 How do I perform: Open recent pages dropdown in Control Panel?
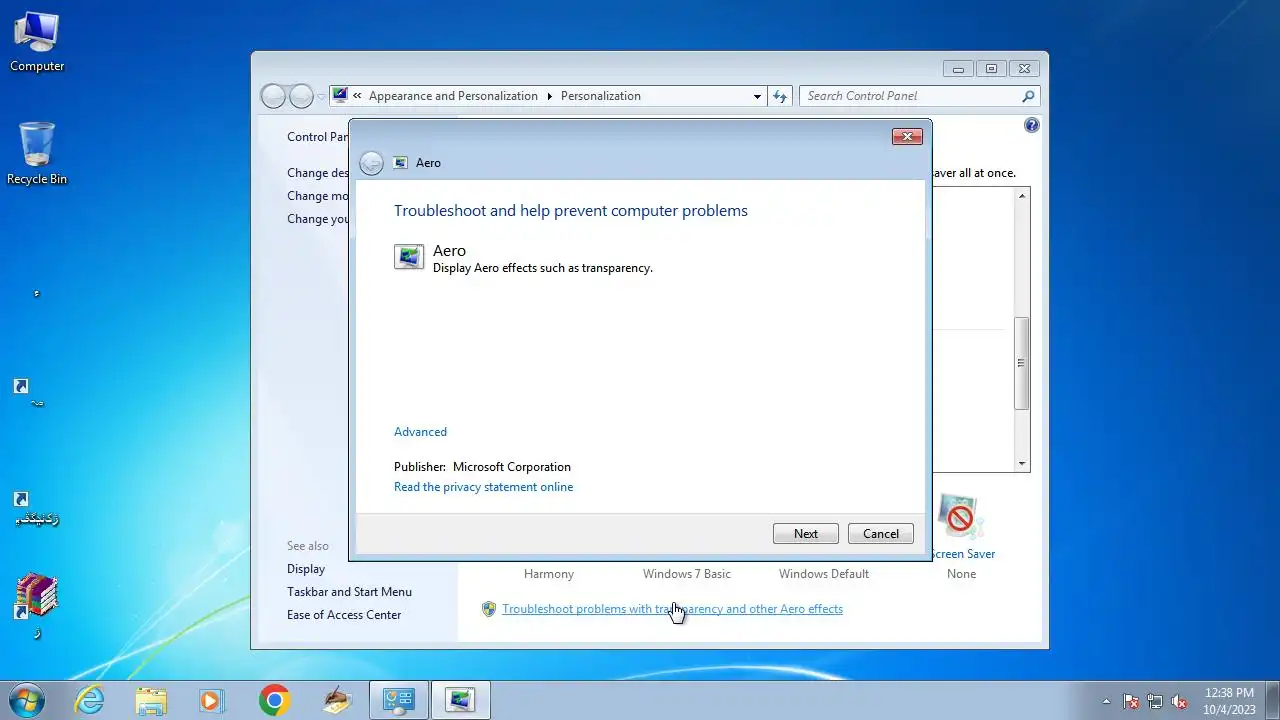[x=321, y=97]
